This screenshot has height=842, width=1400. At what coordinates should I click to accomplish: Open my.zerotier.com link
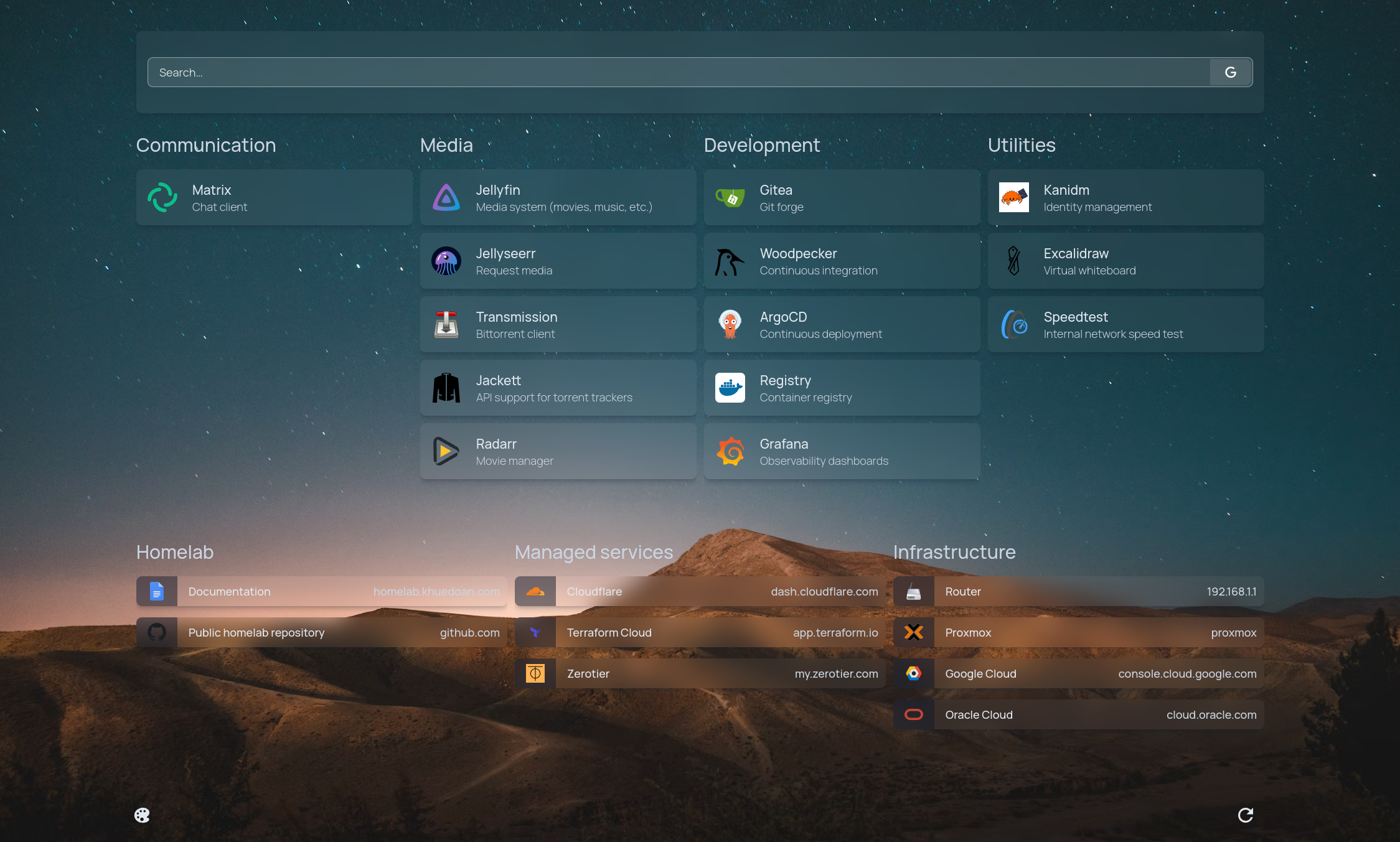coord(836,673)
